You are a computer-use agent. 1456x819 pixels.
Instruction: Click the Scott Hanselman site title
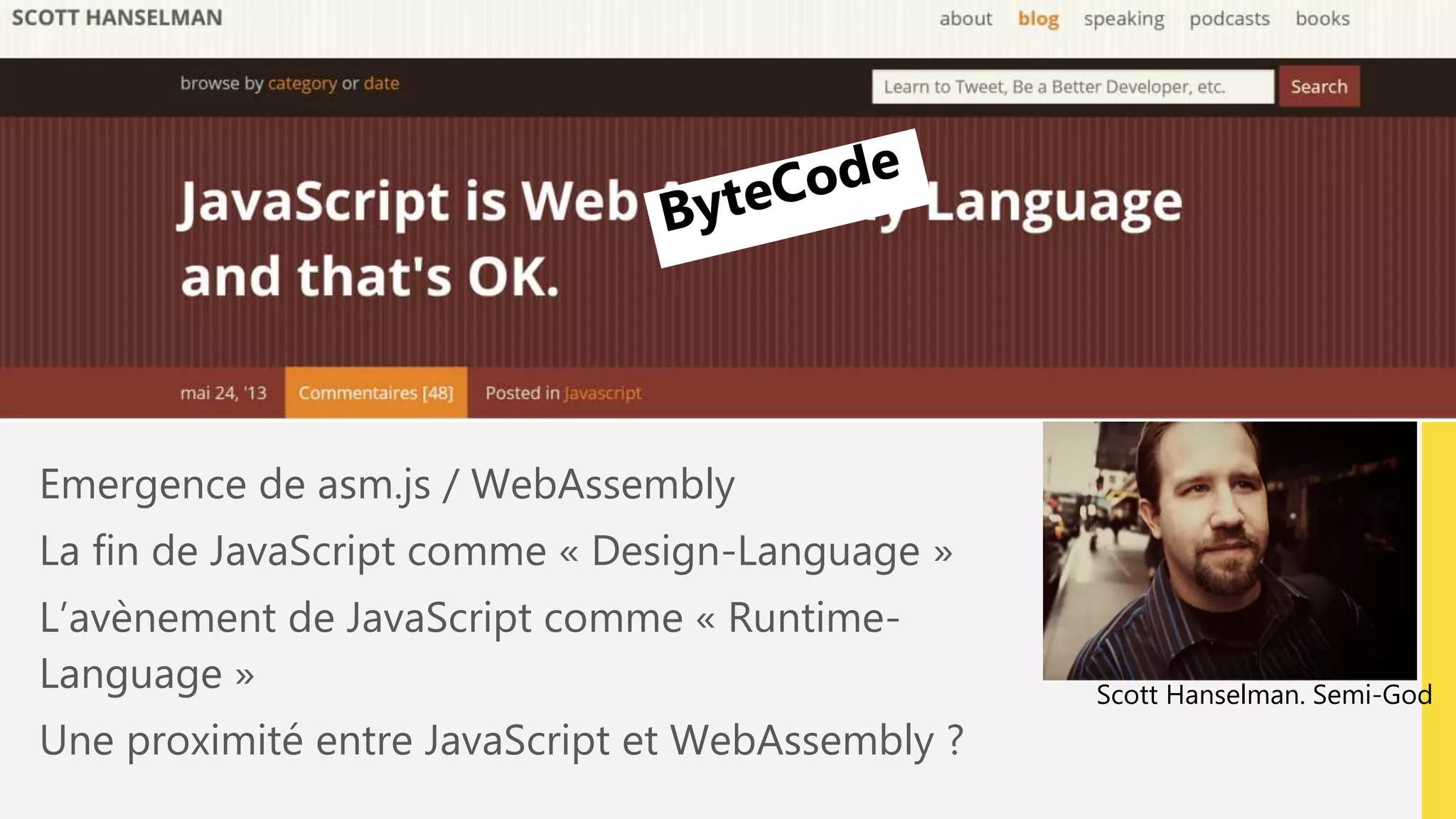click(117, 18)
